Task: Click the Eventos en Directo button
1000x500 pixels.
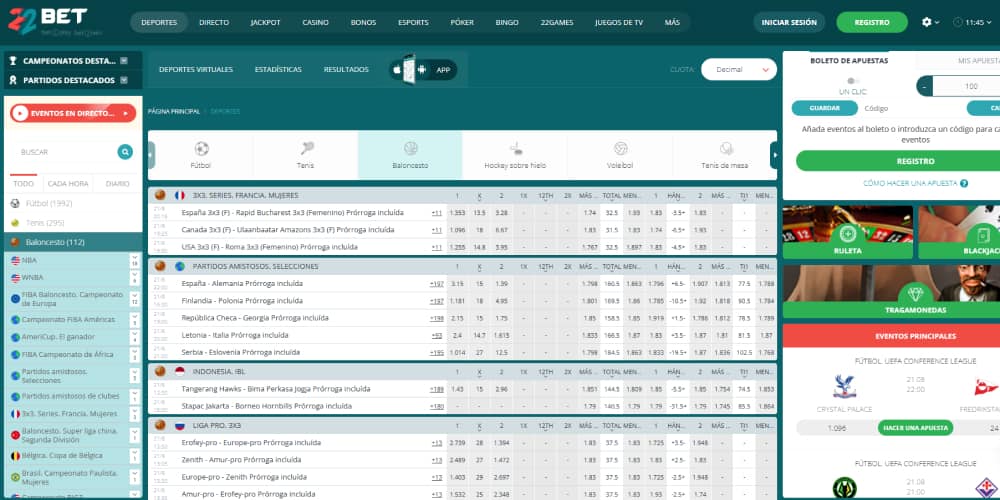Action: click(73, 114)
